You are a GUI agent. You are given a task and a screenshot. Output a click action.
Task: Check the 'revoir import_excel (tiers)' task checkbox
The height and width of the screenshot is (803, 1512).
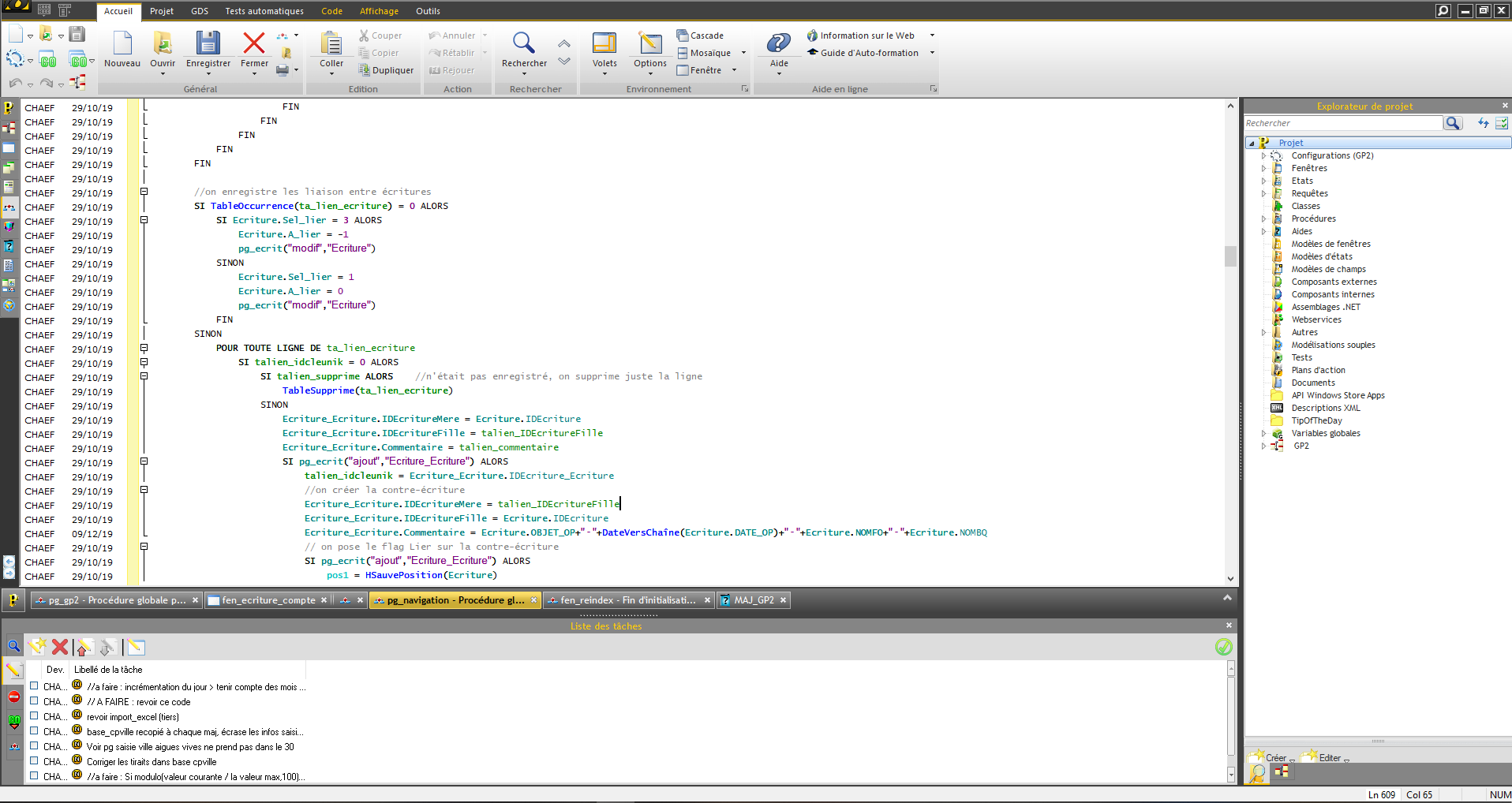click(34, 716)
